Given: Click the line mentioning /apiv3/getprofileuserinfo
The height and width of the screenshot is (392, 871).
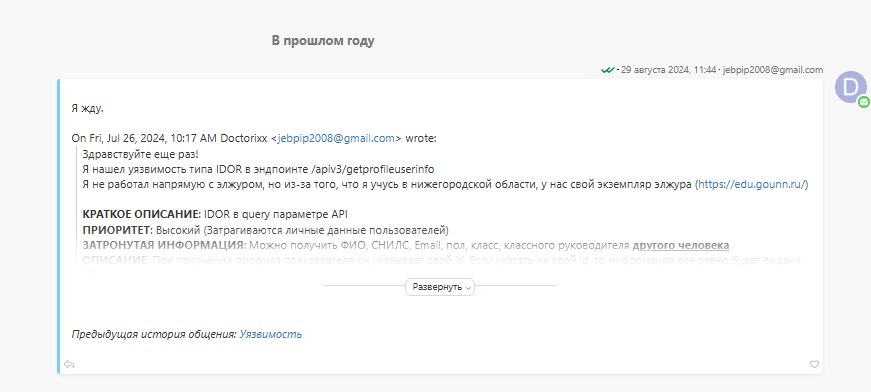Looking at the screenshot, I should pyautogui.click(x=258, y=169).
